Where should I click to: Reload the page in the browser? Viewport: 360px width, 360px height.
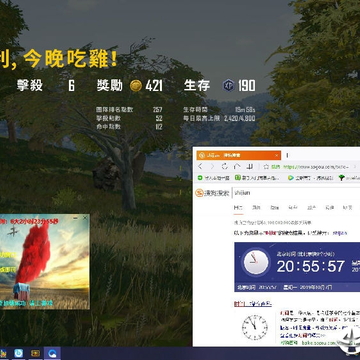tap(225, 166)
